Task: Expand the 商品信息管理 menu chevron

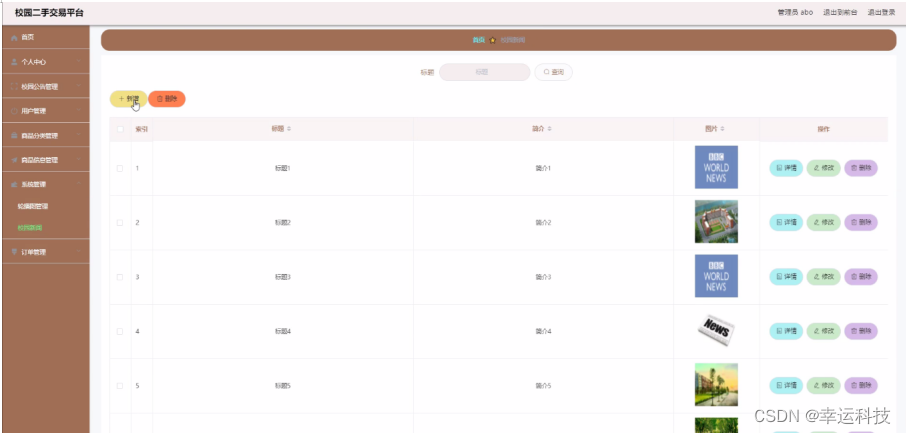Action: point(79,160)
